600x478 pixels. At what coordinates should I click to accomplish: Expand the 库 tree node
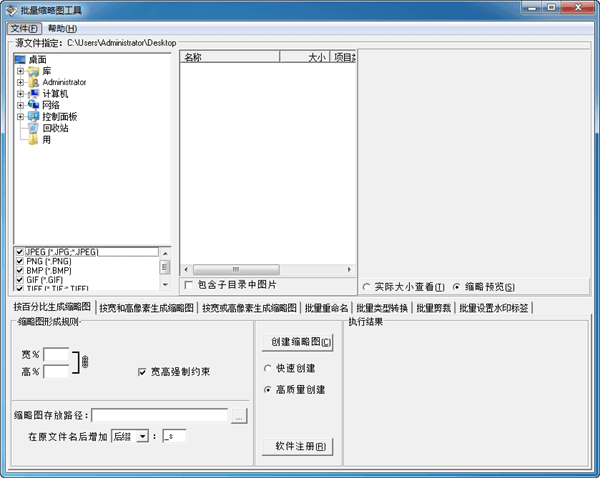[x=20, y=71]
